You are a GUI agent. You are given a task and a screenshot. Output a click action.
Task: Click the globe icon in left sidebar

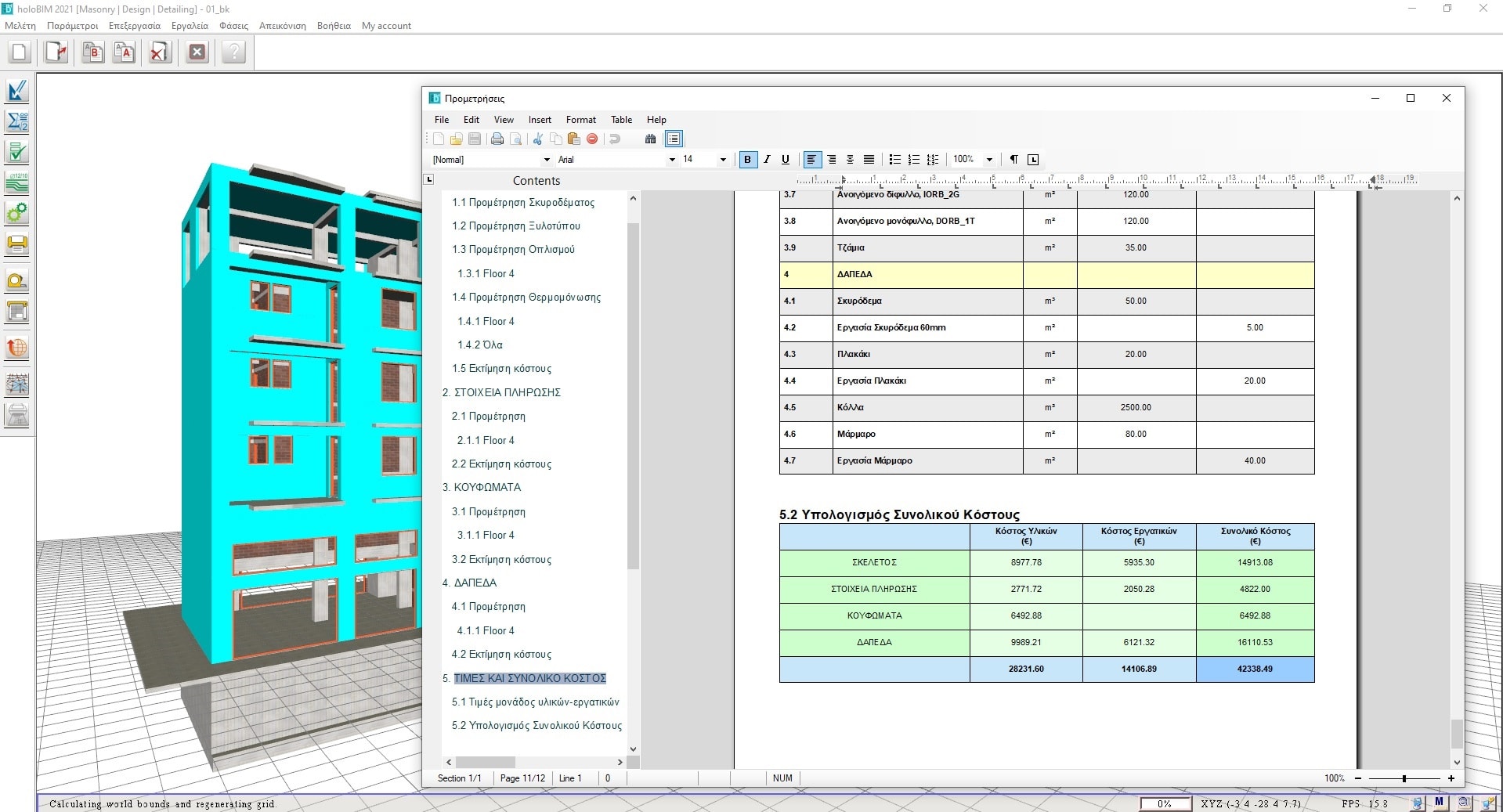point(17,347)
